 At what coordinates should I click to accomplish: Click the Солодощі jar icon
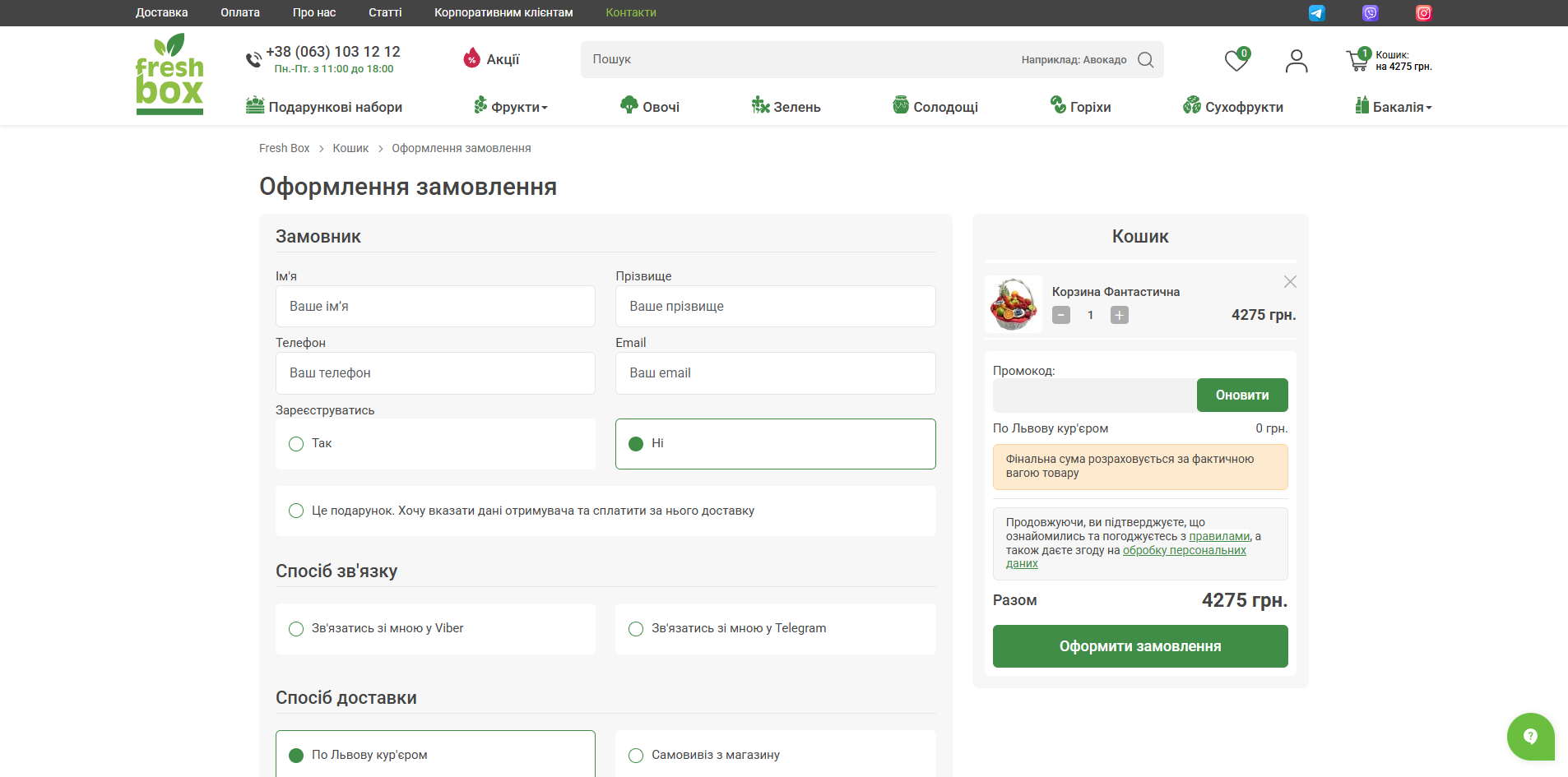point(901,104)
